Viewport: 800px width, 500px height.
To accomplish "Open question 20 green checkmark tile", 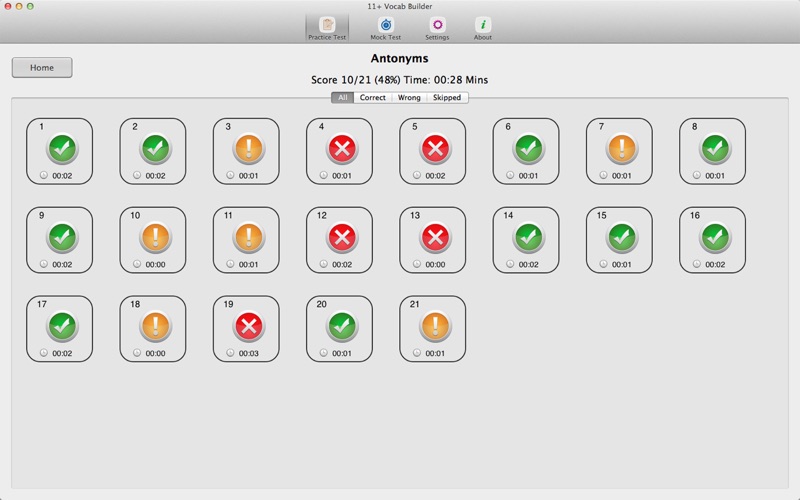I will (x=339, y=329).
